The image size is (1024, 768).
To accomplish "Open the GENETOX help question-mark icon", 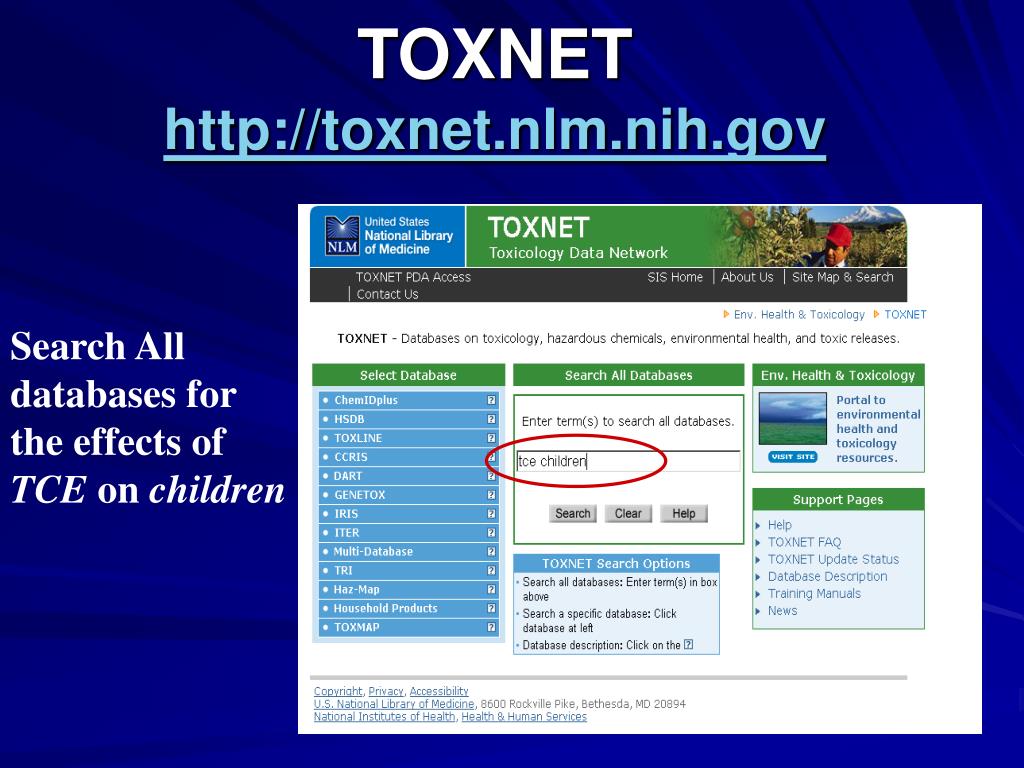I will click(x=491, y=495).
